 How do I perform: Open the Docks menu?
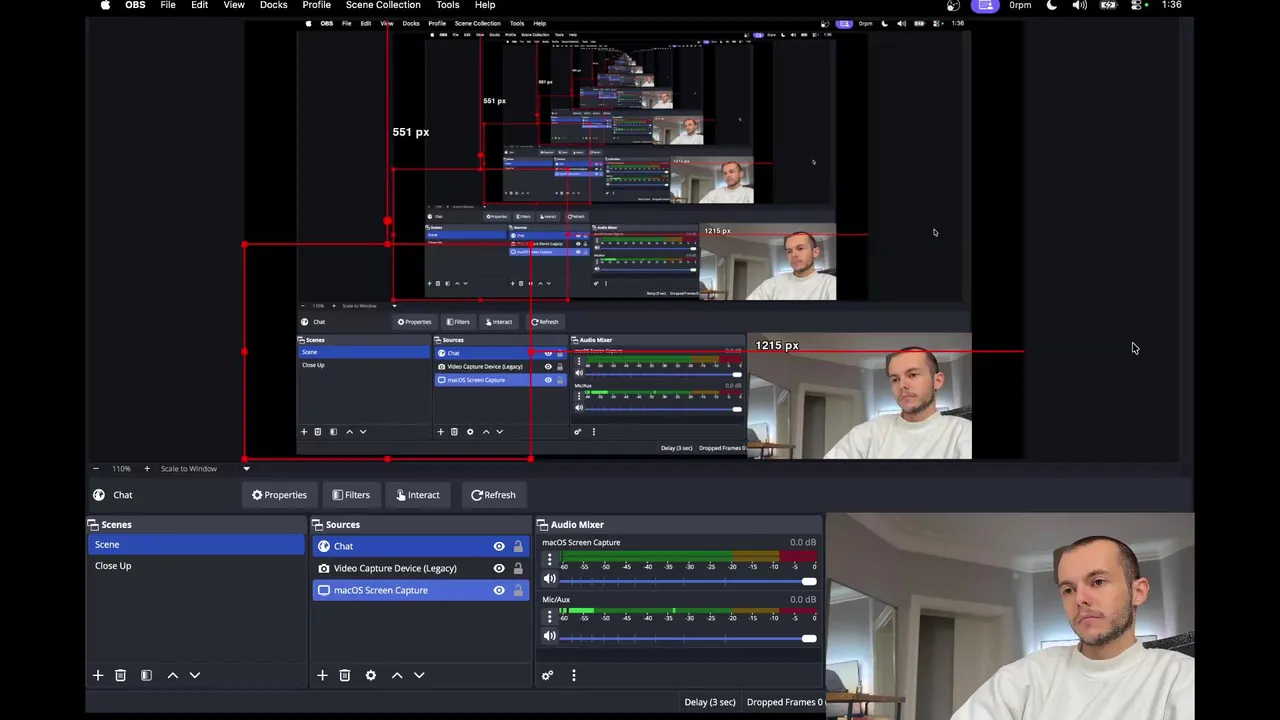click(x=274, y=5)
